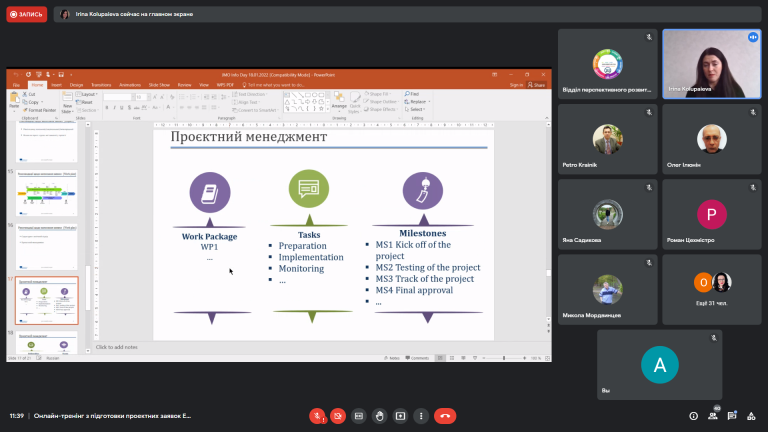Open the activities icon in Meet
768x432 pixels.
751,416
